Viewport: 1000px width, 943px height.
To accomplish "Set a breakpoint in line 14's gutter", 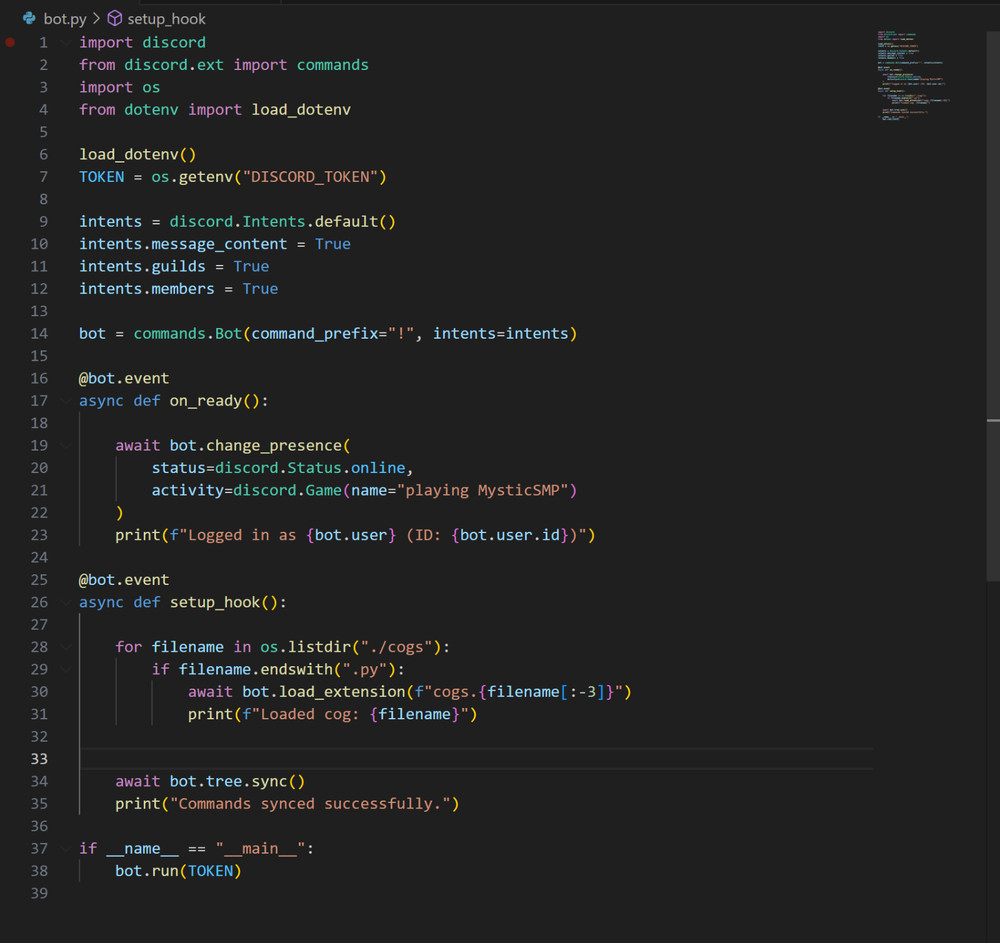I will (12, 333).
